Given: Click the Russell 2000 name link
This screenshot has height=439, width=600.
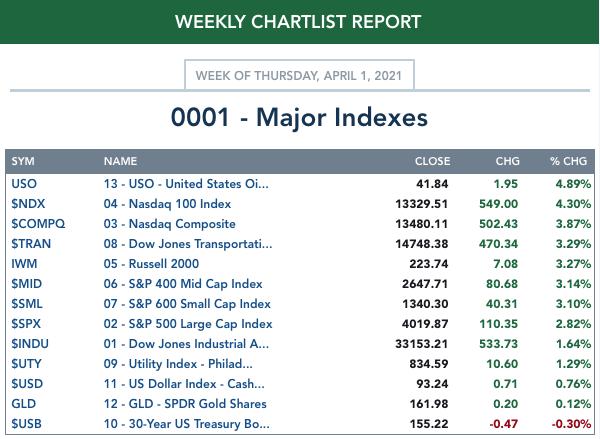Looking at the screenshot, I should [x=151, y=264].
